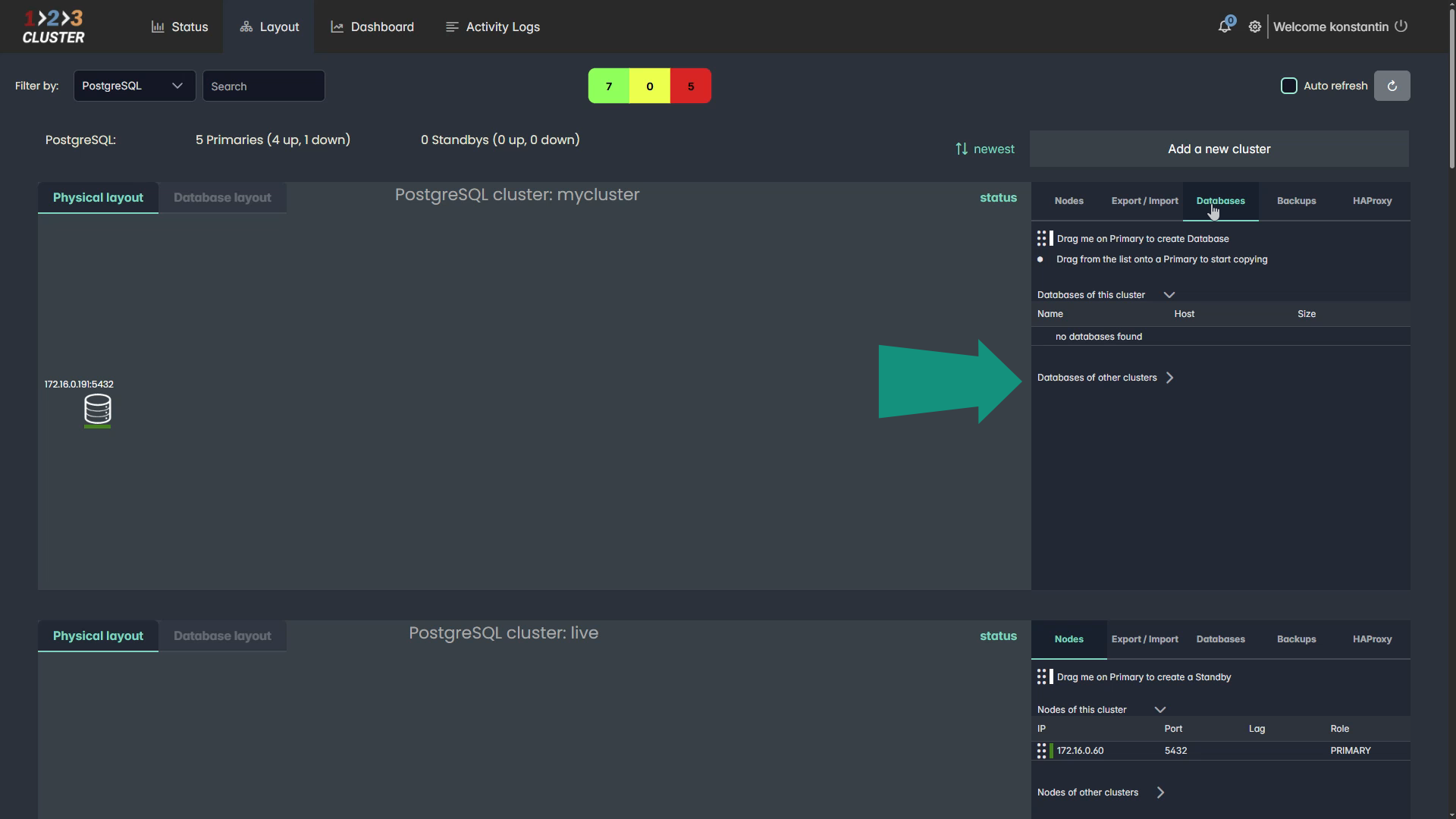
Task: Click the refresh button icon
Action: pos(1392,86)
